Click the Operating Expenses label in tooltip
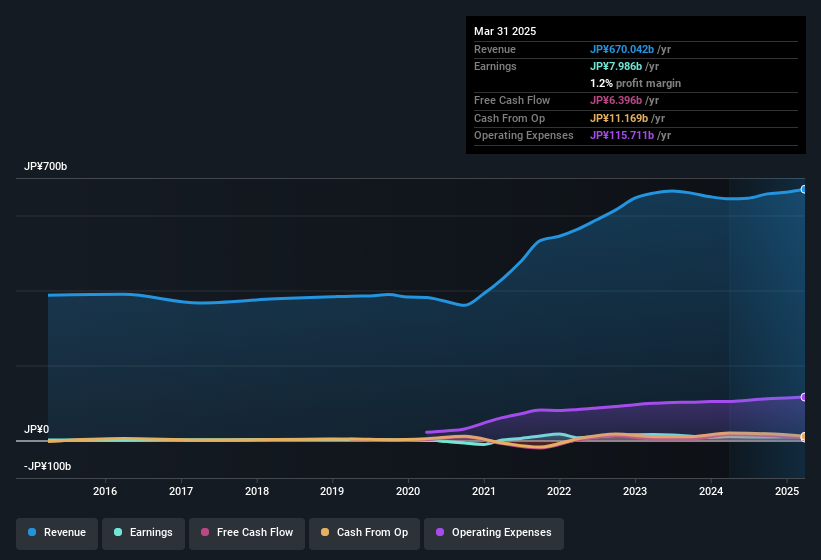This screenshot has height=560, width=821. [524, 136]
